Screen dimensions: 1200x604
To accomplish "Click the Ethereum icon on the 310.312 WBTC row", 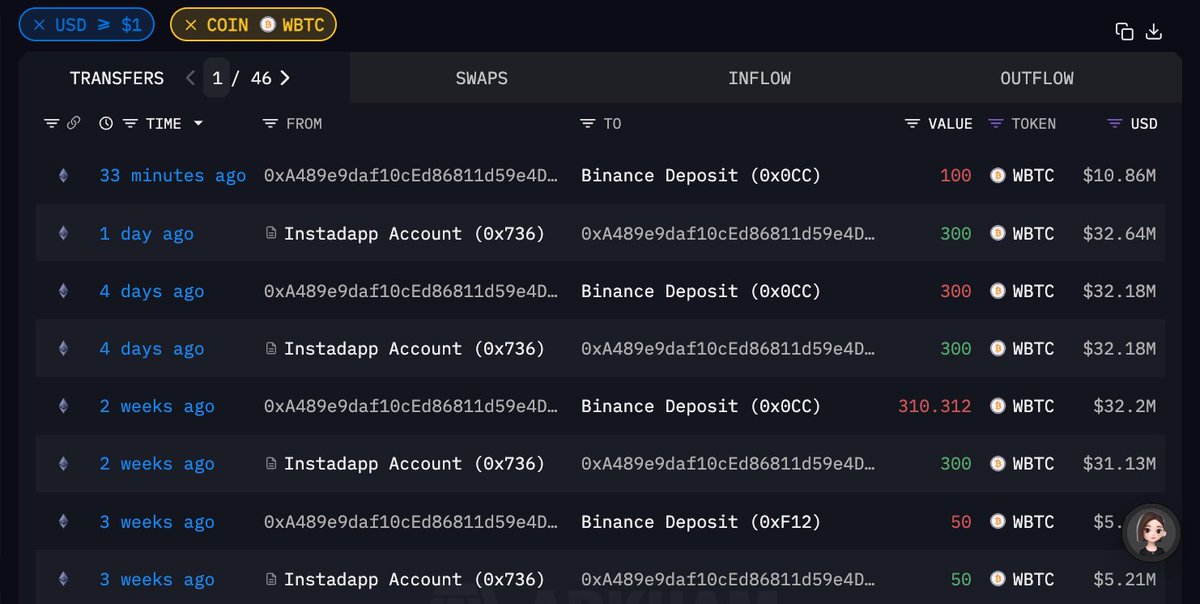I will (x=64, y=406).
